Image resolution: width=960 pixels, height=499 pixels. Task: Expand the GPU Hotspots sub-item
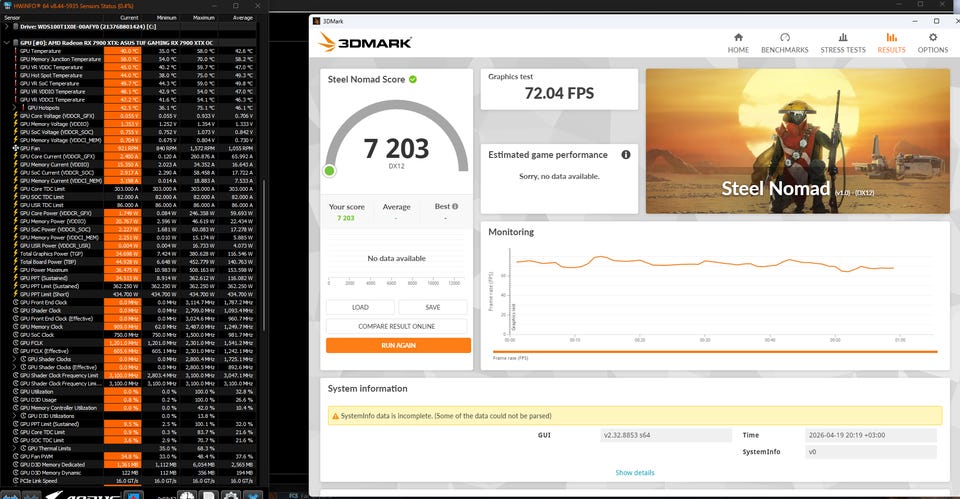pos(15,108)
